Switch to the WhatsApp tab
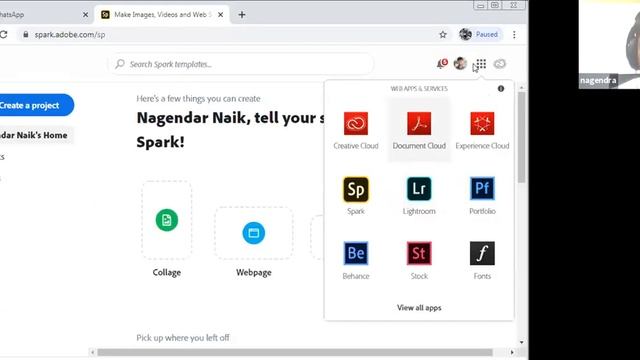 41,15
